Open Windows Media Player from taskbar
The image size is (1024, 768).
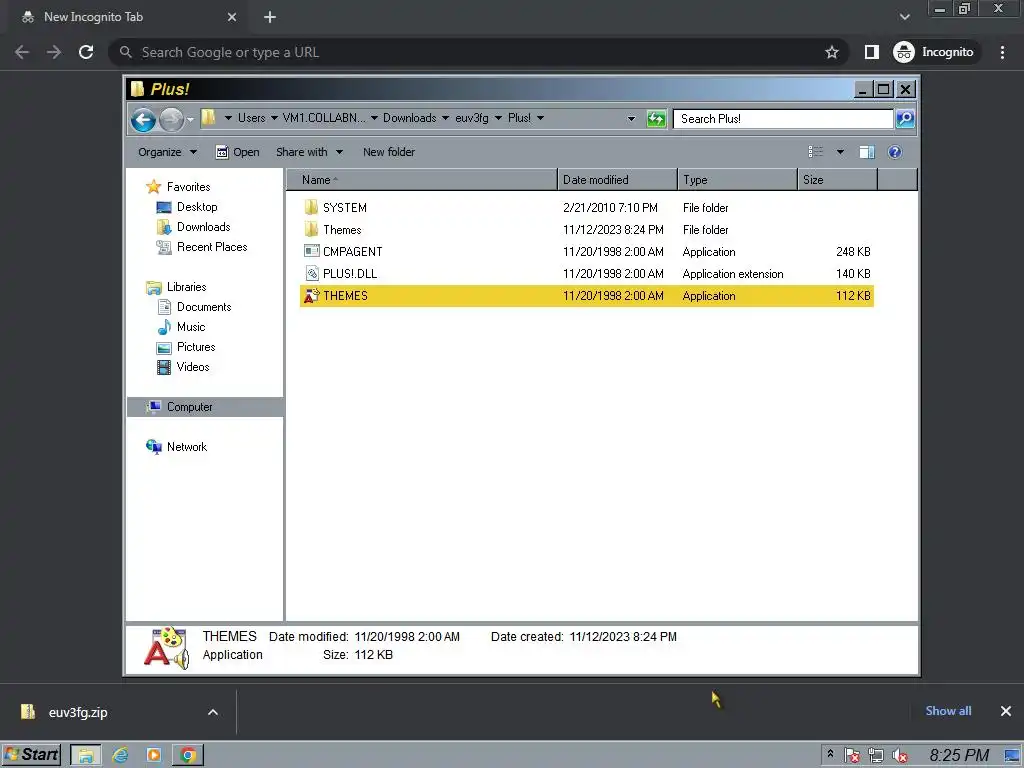pyautogui.click(x=154, y=755)
